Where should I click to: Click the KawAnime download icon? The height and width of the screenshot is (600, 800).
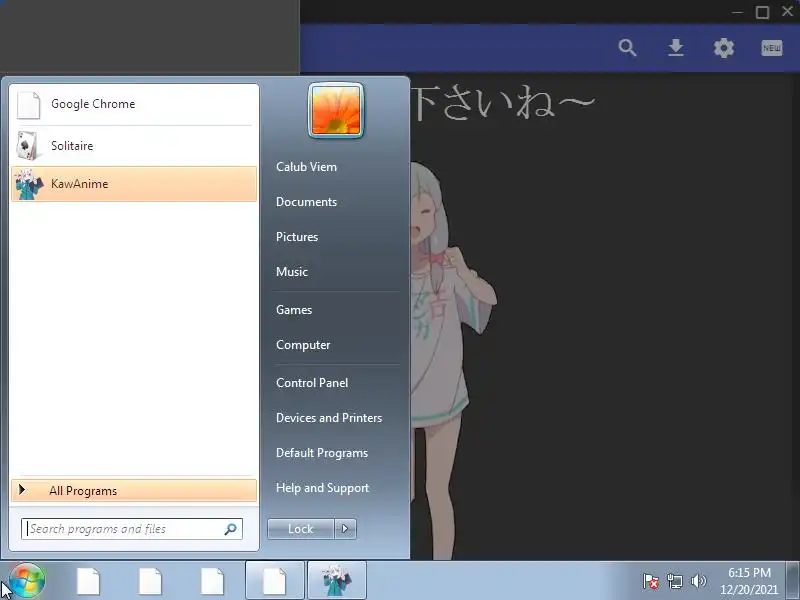pos(676,48)
